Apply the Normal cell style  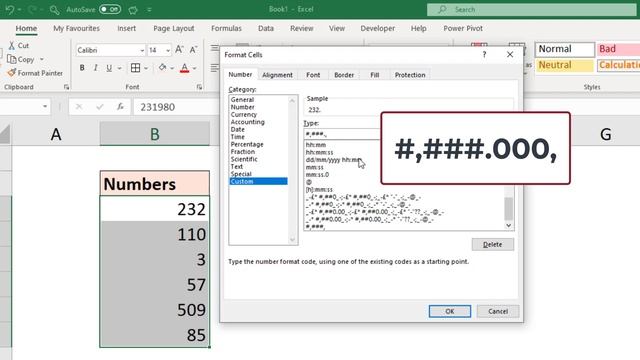(x=564, y=49)
